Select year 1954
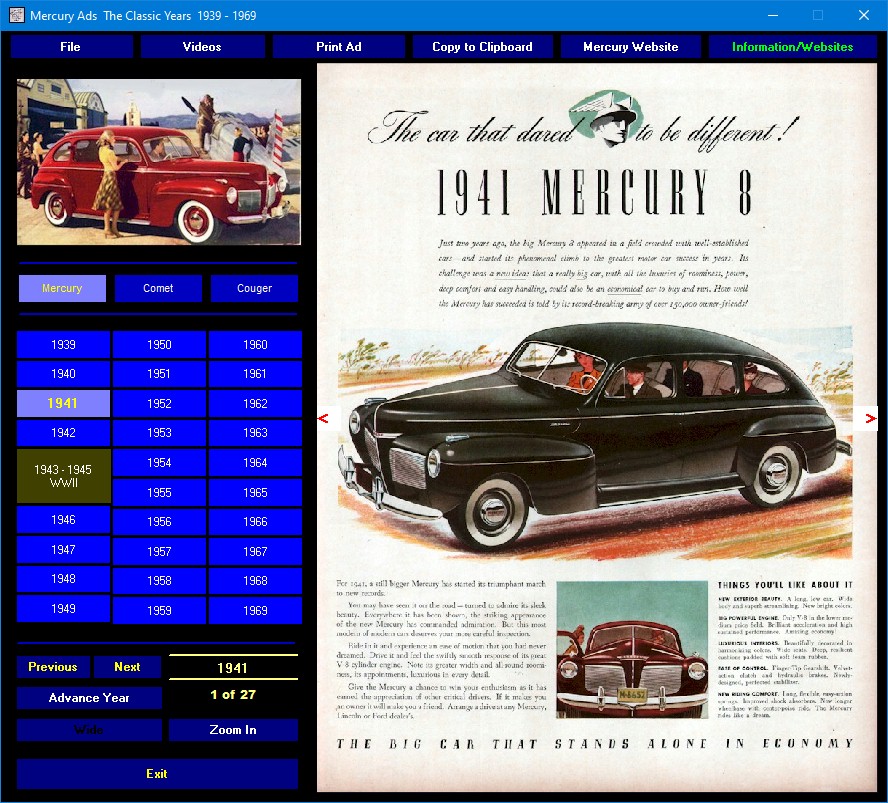Screen dimensions: 888x803 159,463
